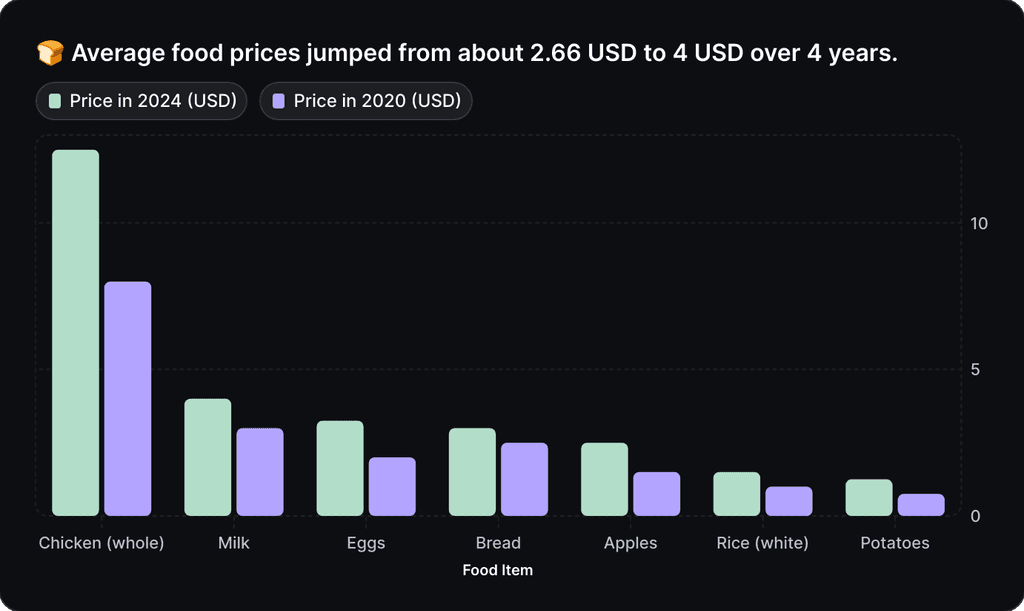1024x611 pixels.
Task: Click the Chicken (whole) axis label
Action: [101, 543]
